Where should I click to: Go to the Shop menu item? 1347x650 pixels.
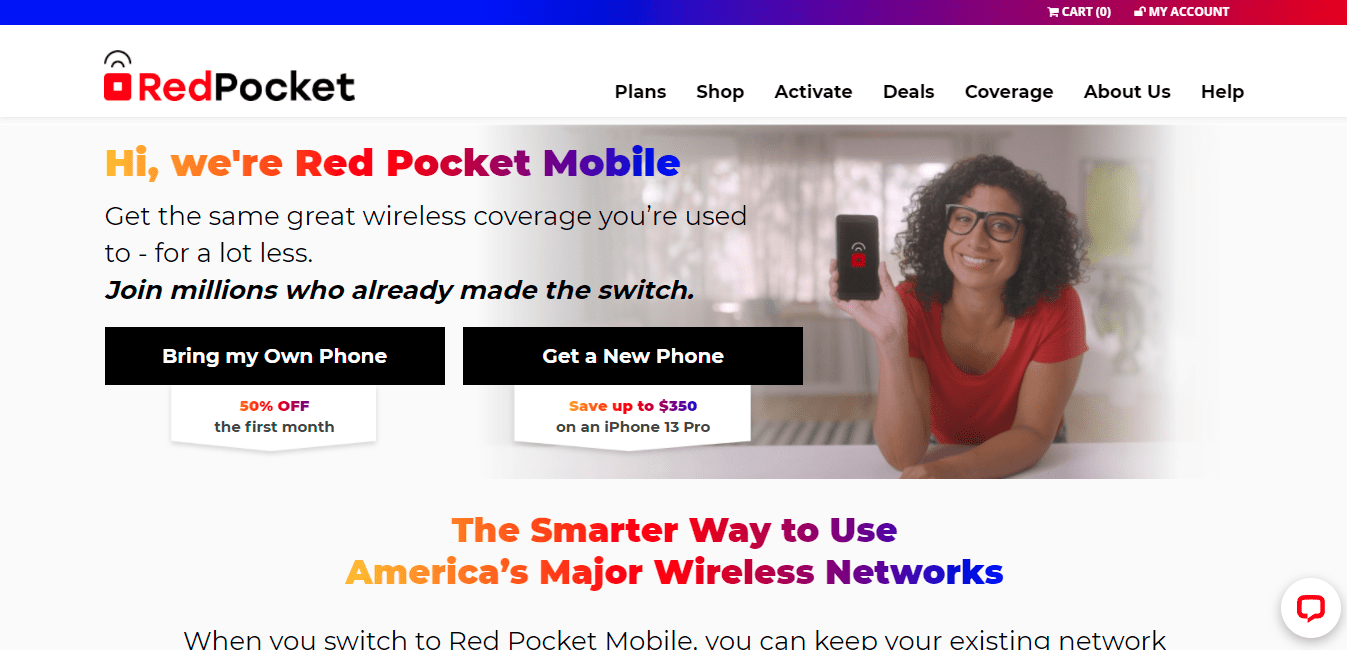(720, 92)
